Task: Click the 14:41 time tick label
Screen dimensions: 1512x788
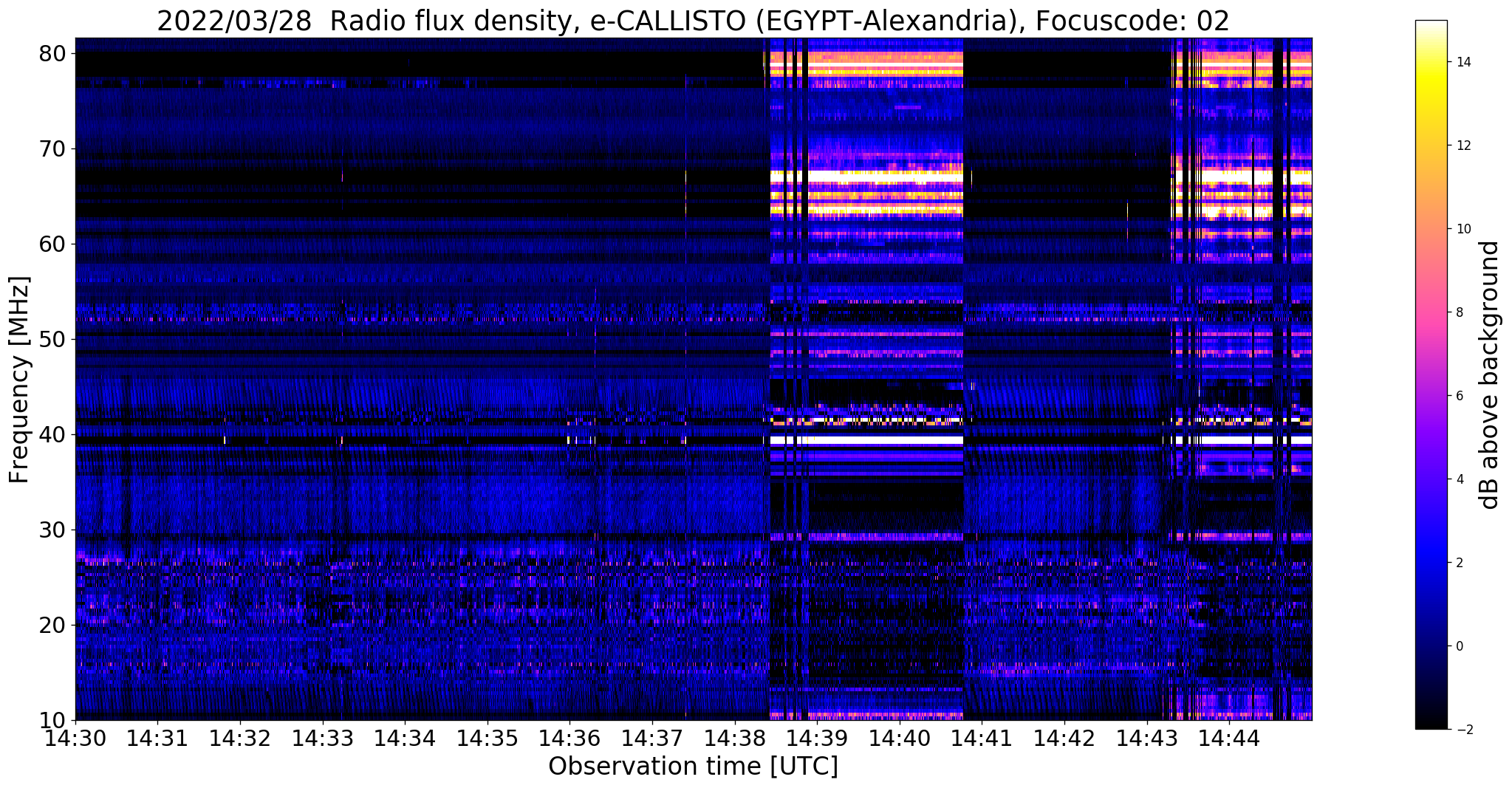Action: (x=982, y=738)
